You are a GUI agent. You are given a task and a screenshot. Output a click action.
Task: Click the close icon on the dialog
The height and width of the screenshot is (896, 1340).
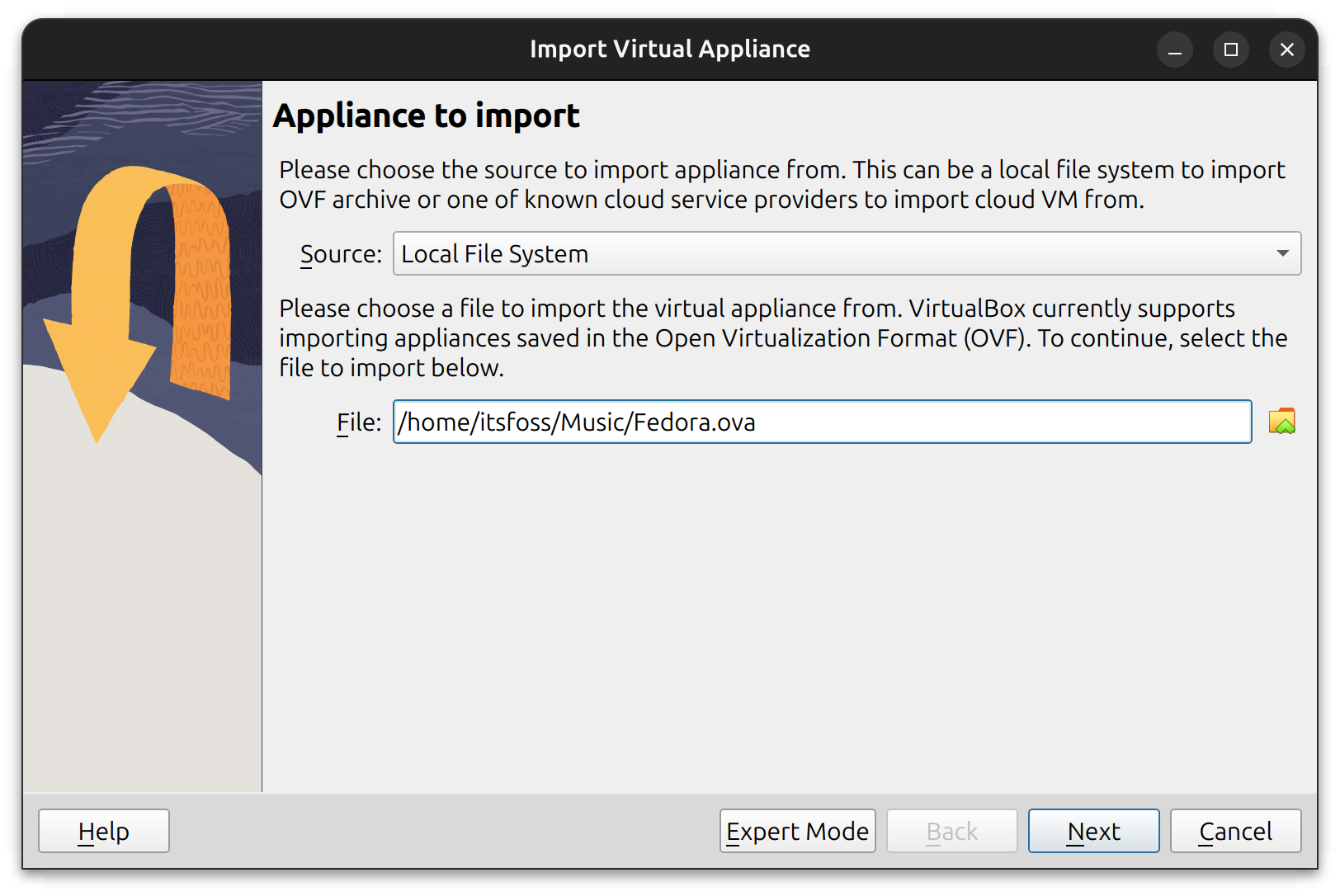tap(1287, 50)
